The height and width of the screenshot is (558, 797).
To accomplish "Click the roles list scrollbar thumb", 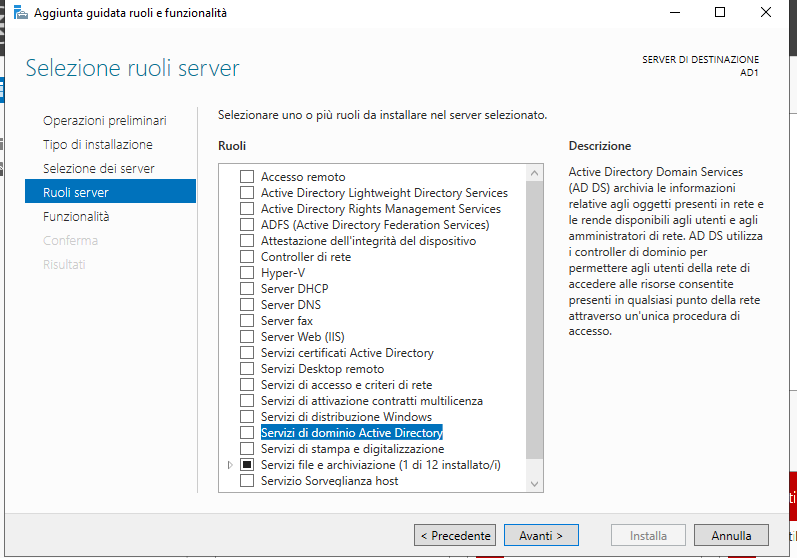I will point(534,320).
